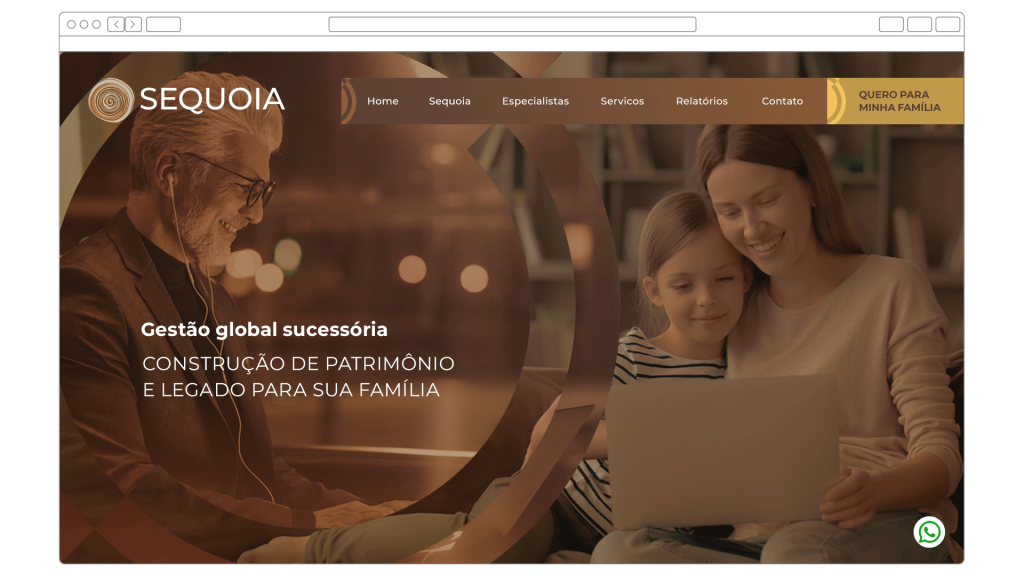
Task: Click the browser back arrow
Action: tap(116, 25)
